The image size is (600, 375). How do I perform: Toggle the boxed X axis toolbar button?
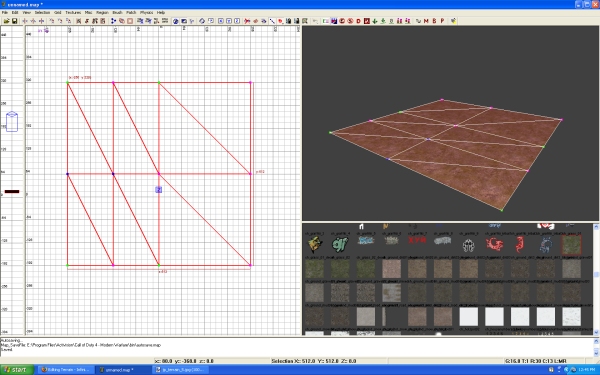221,21
